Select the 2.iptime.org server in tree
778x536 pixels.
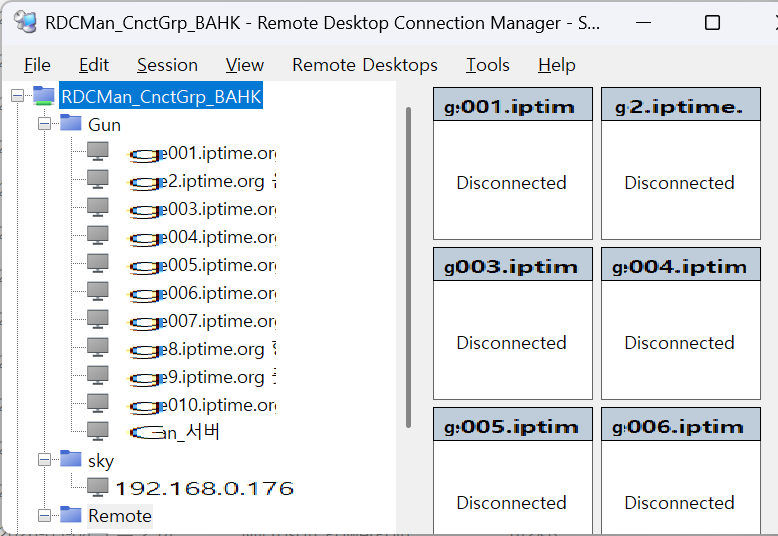202,182
